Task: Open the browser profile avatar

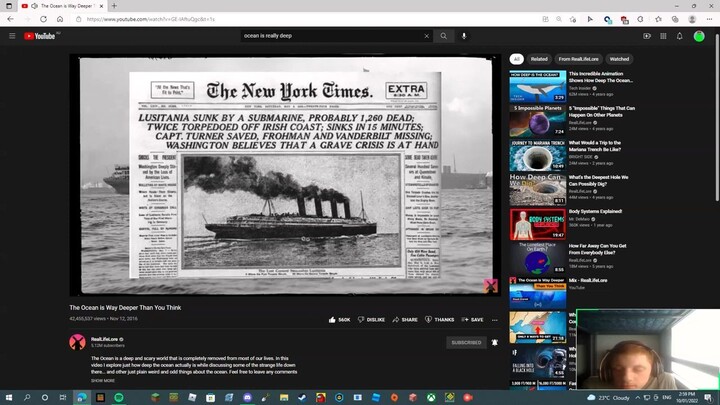Action: point(692,19)
